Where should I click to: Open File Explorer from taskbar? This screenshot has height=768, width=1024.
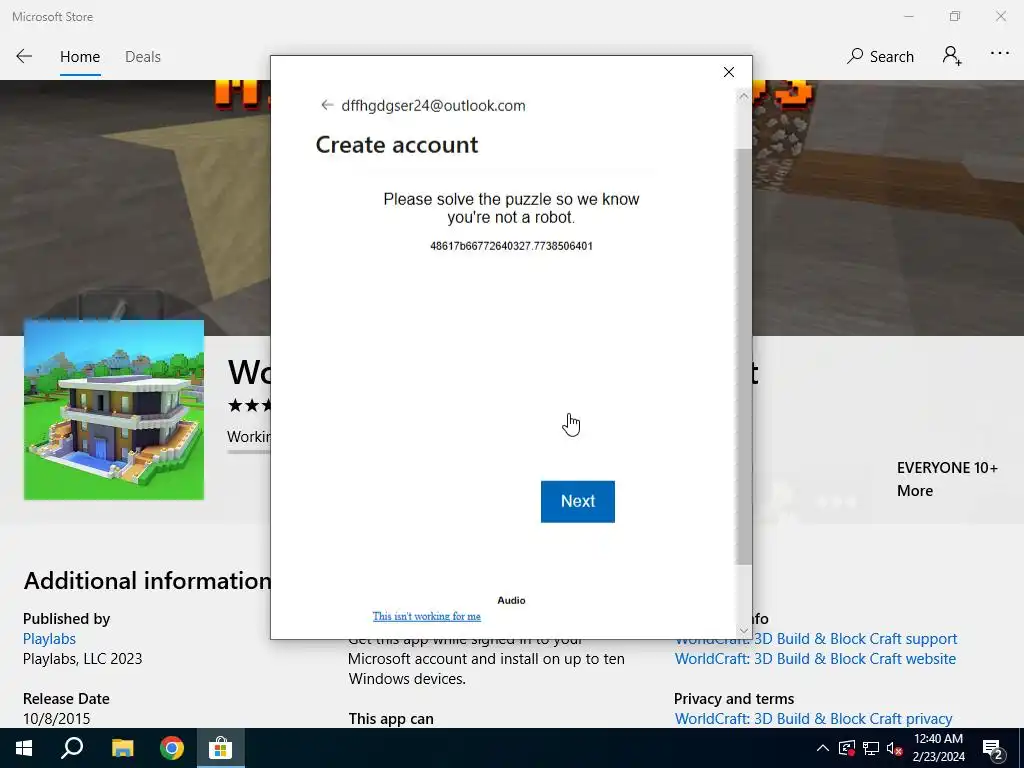coord(122,748)
